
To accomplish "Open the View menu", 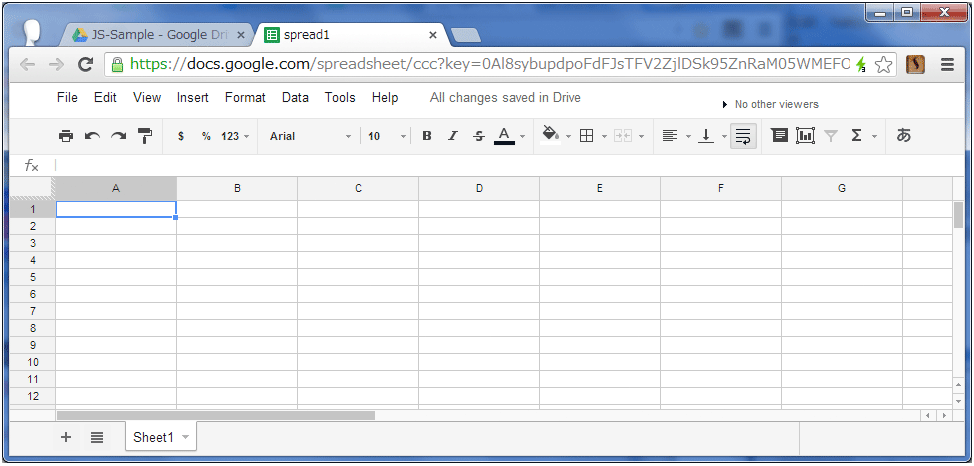I will (147, 98).
